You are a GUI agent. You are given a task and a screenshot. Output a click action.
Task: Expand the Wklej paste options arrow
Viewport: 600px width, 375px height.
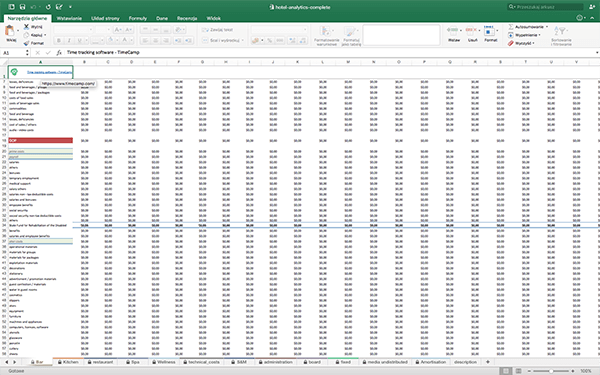pyautogui.click(x=18, y=31)
